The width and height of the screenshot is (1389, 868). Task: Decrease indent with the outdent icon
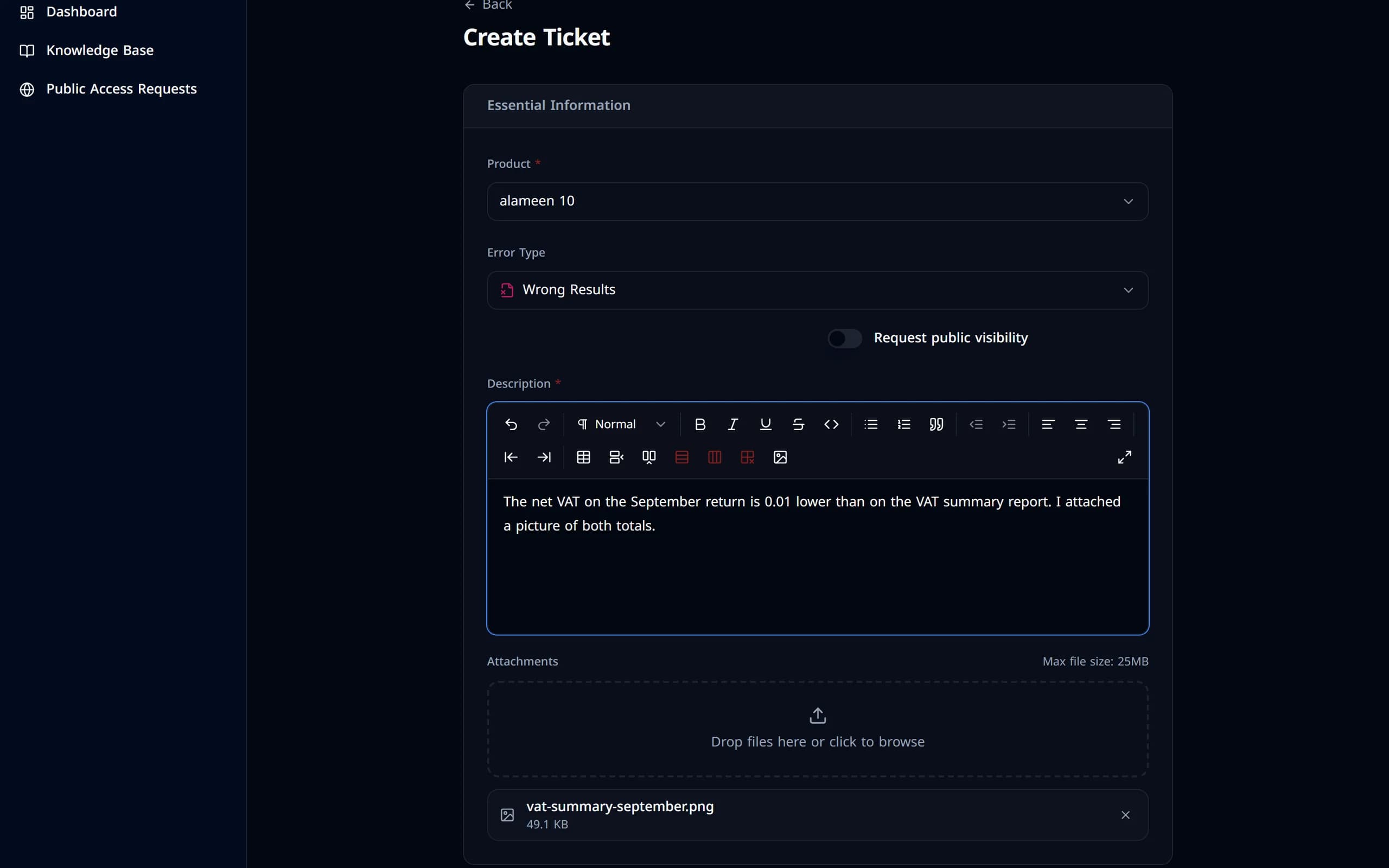pos(976,424)
